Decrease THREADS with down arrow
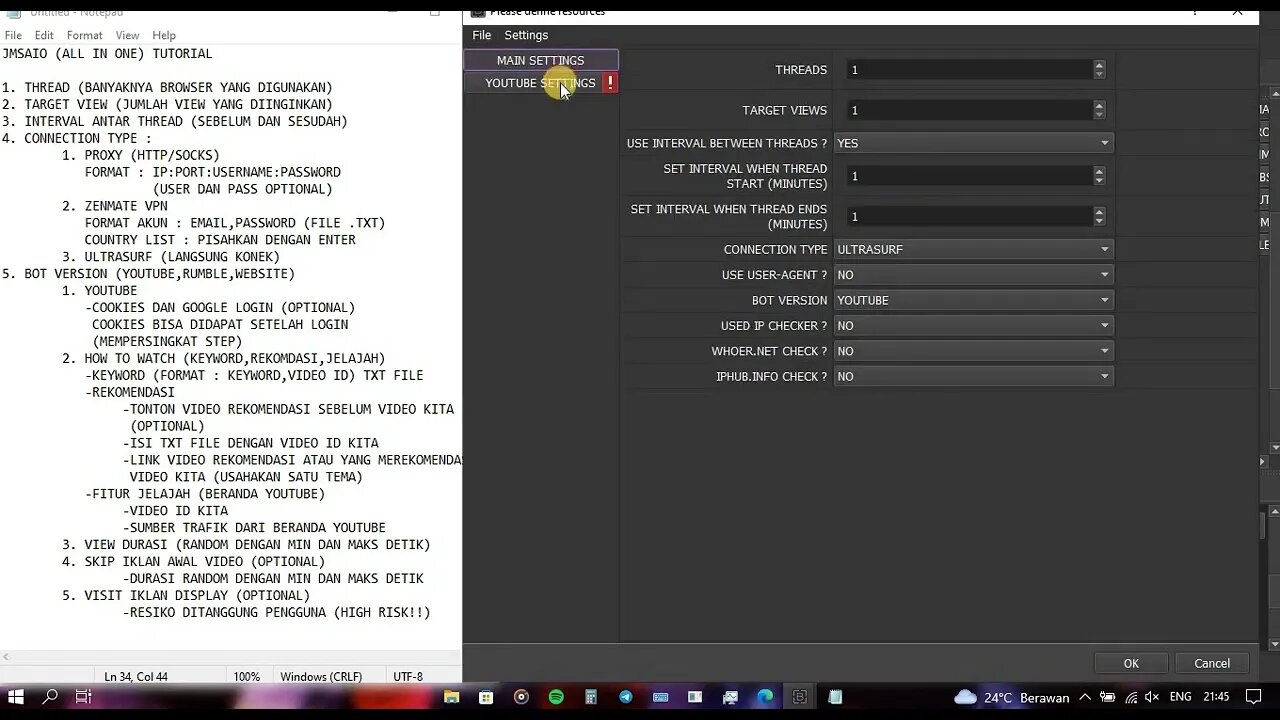The image size is (1280, 720). point(1099,75)
